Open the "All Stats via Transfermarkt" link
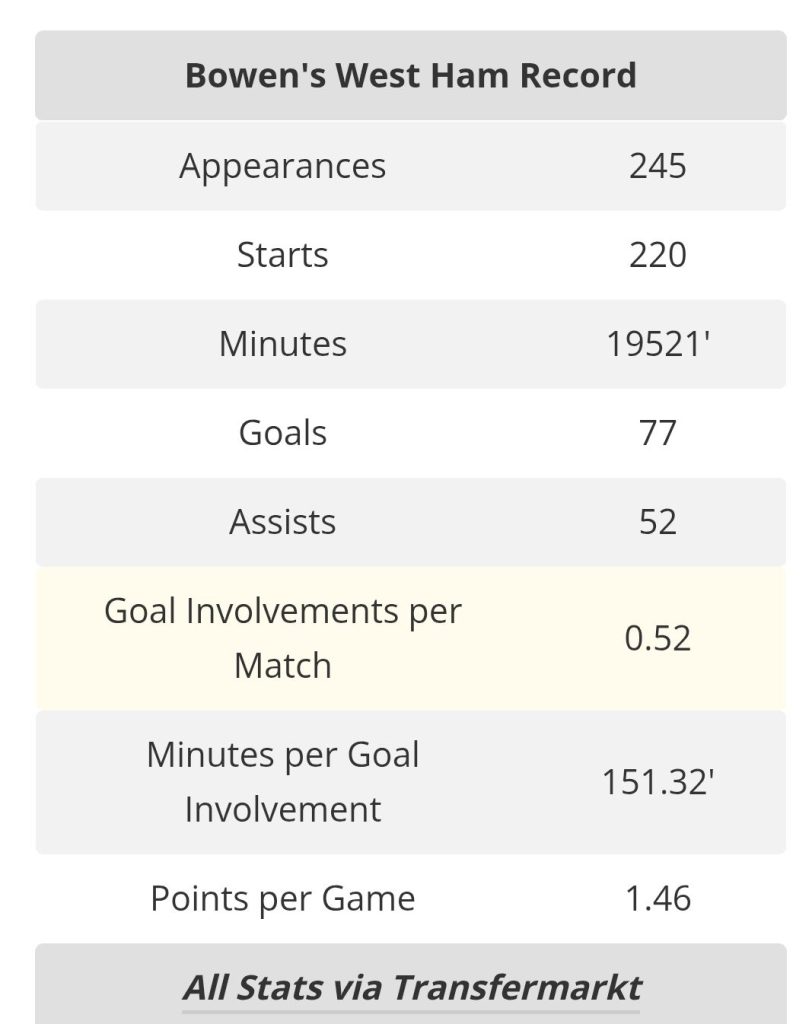 [x=411, y=988]
